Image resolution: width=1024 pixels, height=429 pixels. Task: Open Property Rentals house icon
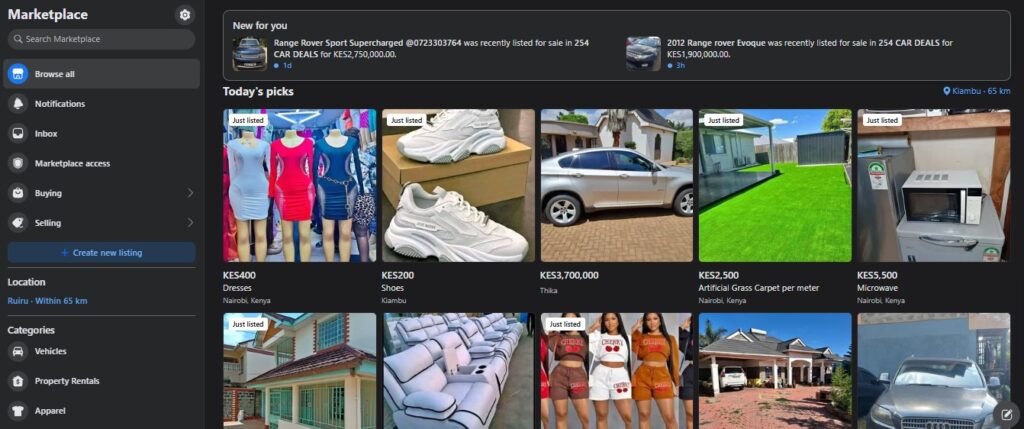click(x=18, y=381)
